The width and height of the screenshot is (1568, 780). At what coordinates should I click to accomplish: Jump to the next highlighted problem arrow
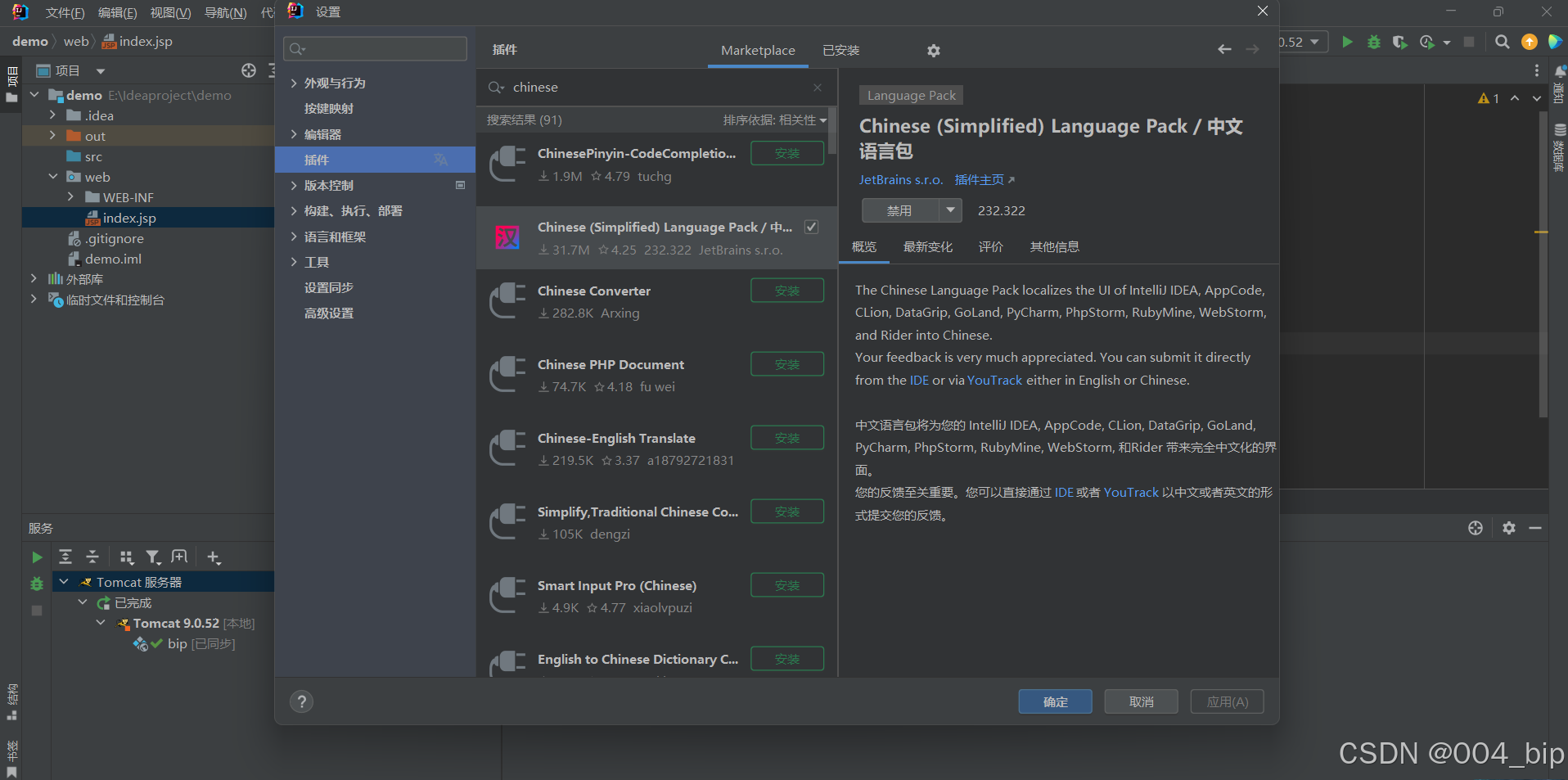point(1537,98)
